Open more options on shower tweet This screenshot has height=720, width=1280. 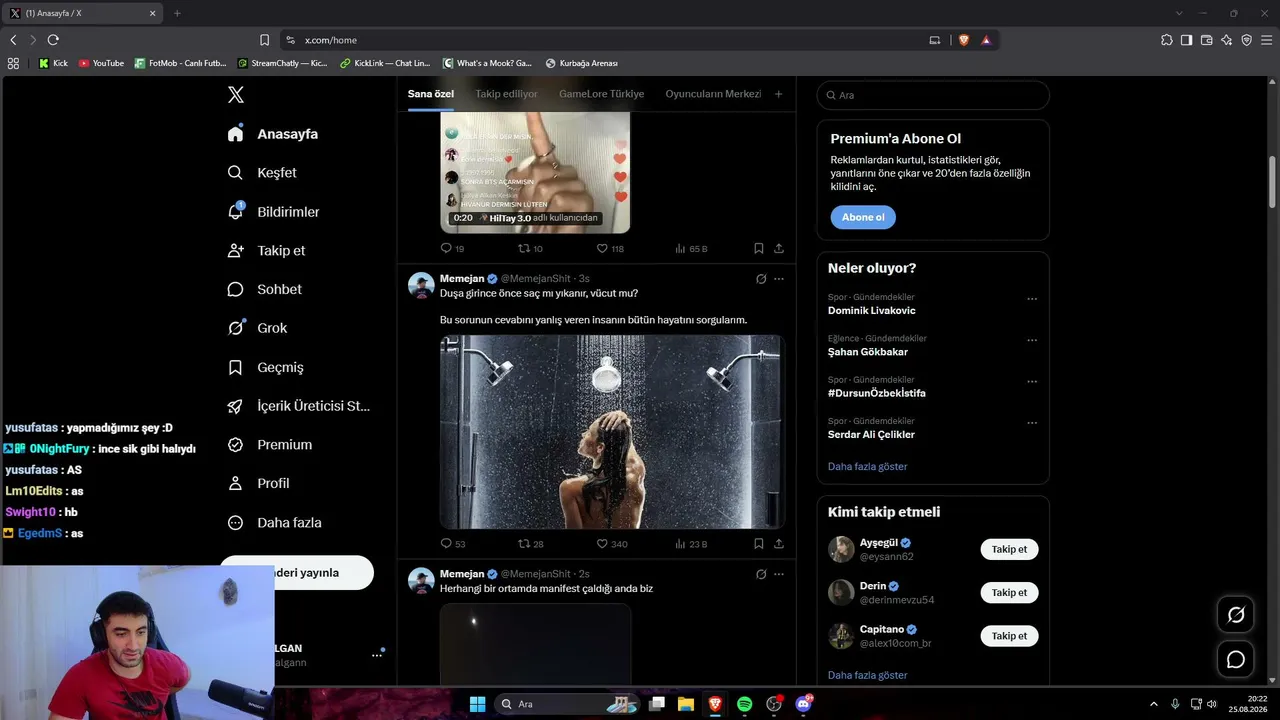click(779, 279)
